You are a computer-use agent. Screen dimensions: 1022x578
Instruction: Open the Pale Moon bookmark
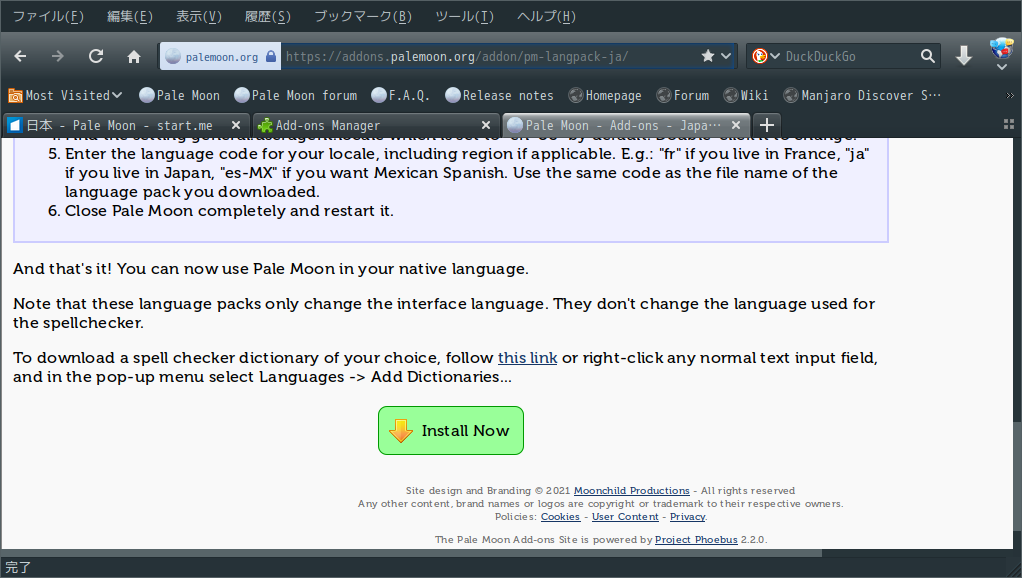[180, 96]
